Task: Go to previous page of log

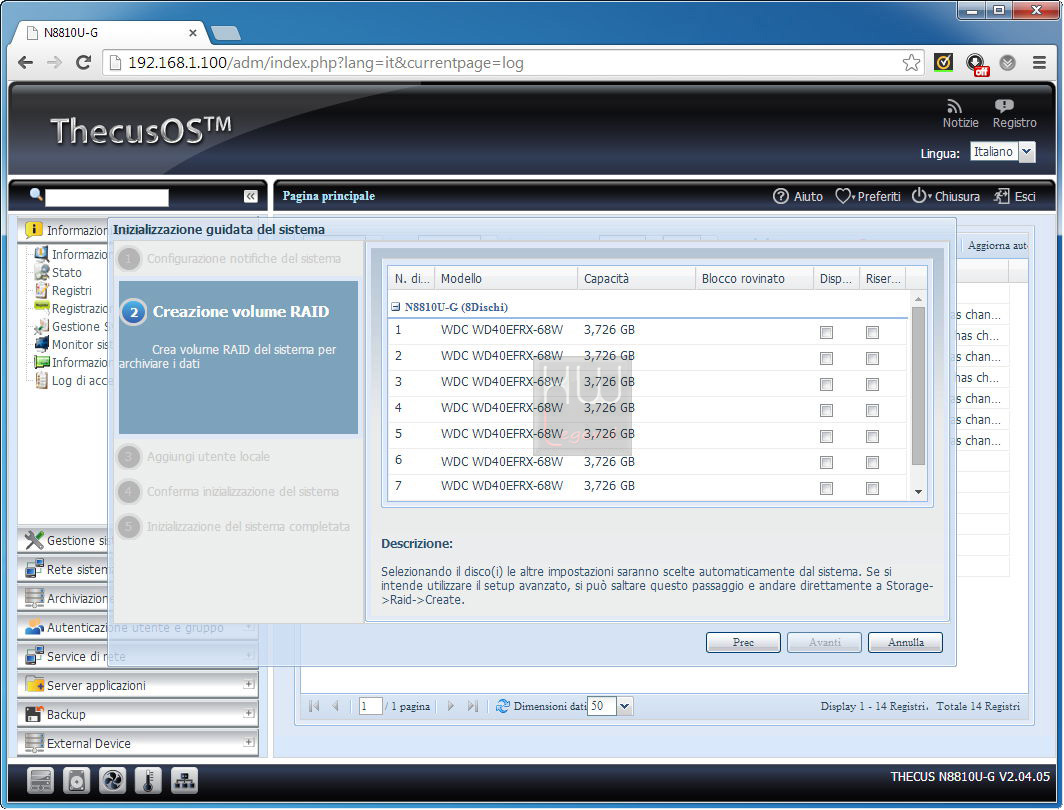Action: (336, 706)
